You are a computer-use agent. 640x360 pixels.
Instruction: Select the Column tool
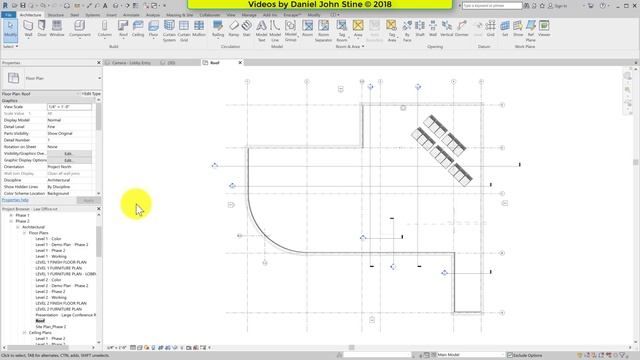[104, 29]
